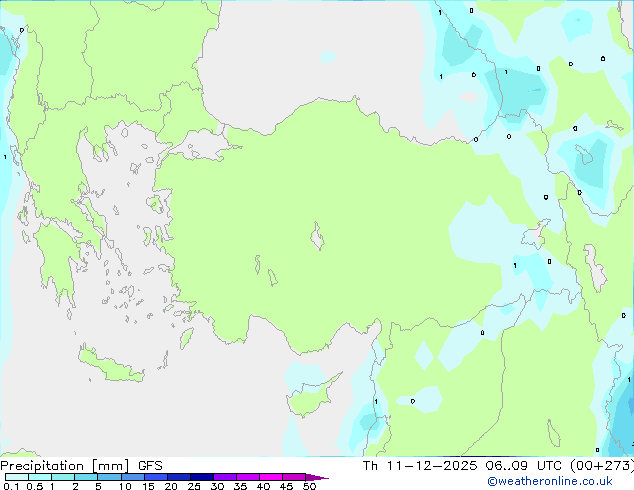Click the over-50 mm legend arrow tip
The width and height of the screenshot is (634, 490).
tap(317, 477)
